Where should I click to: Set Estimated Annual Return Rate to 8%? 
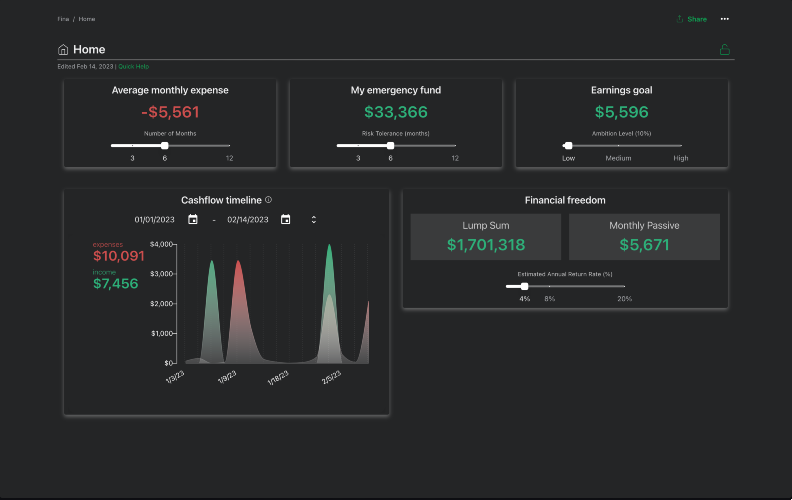click(549, 287)
